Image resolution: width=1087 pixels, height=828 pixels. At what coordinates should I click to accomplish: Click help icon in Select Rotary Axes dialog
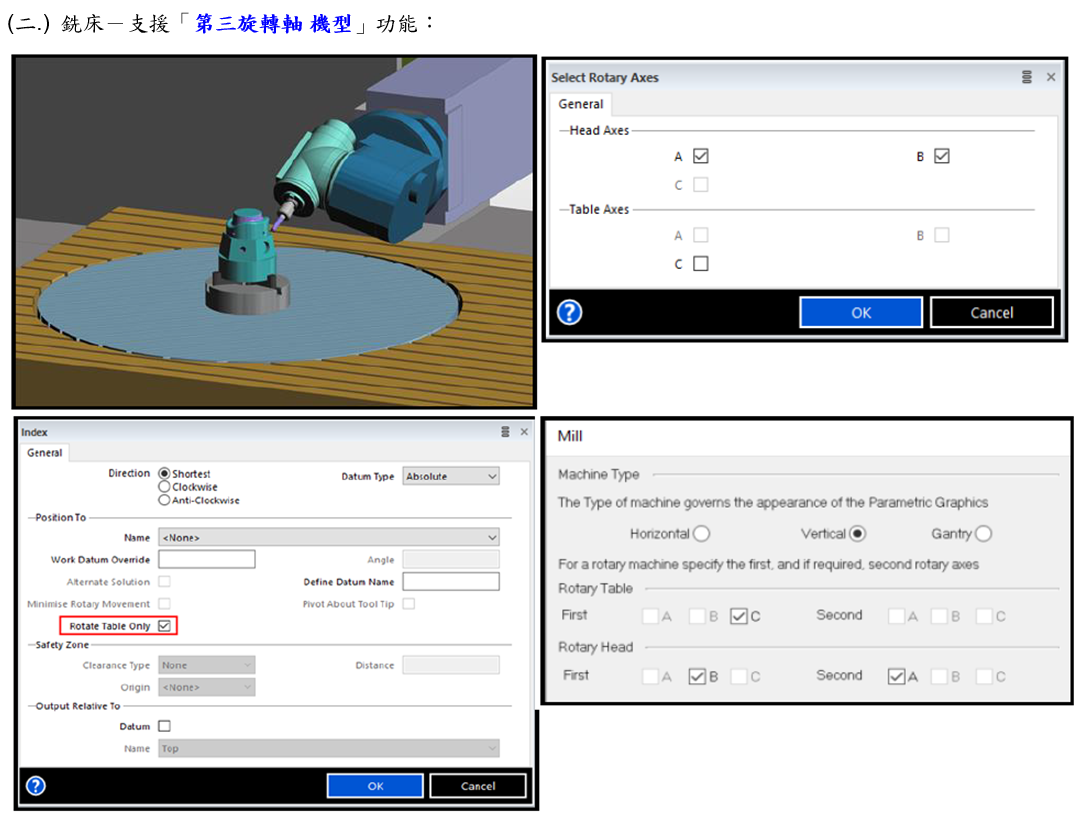tap(569, 313)
